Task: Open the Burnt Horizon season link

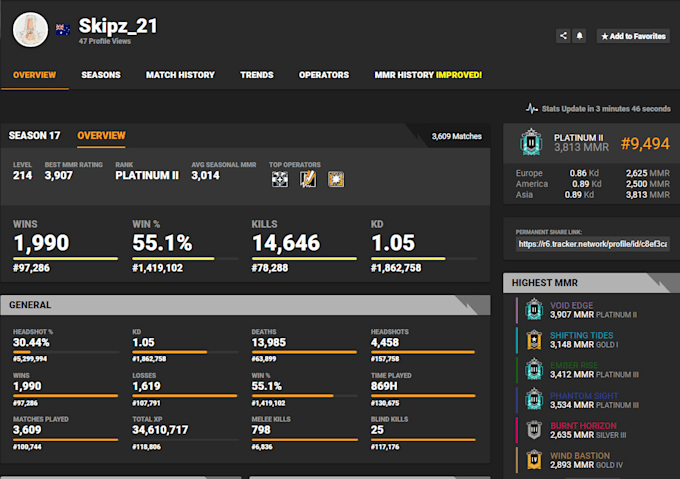Action: (x=583, y=425)
